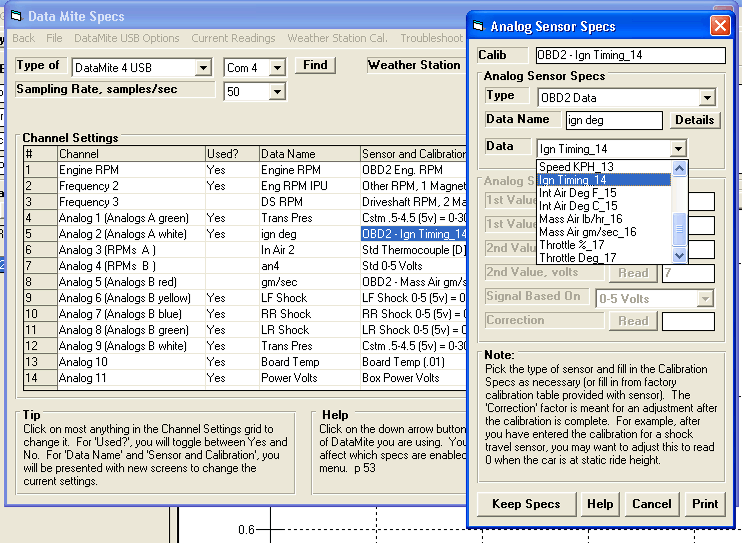Click sensor cell 'Std Thermocouple'
Image resolution: width=742 pixels, height=543 pixels.
tap(414, 250)
